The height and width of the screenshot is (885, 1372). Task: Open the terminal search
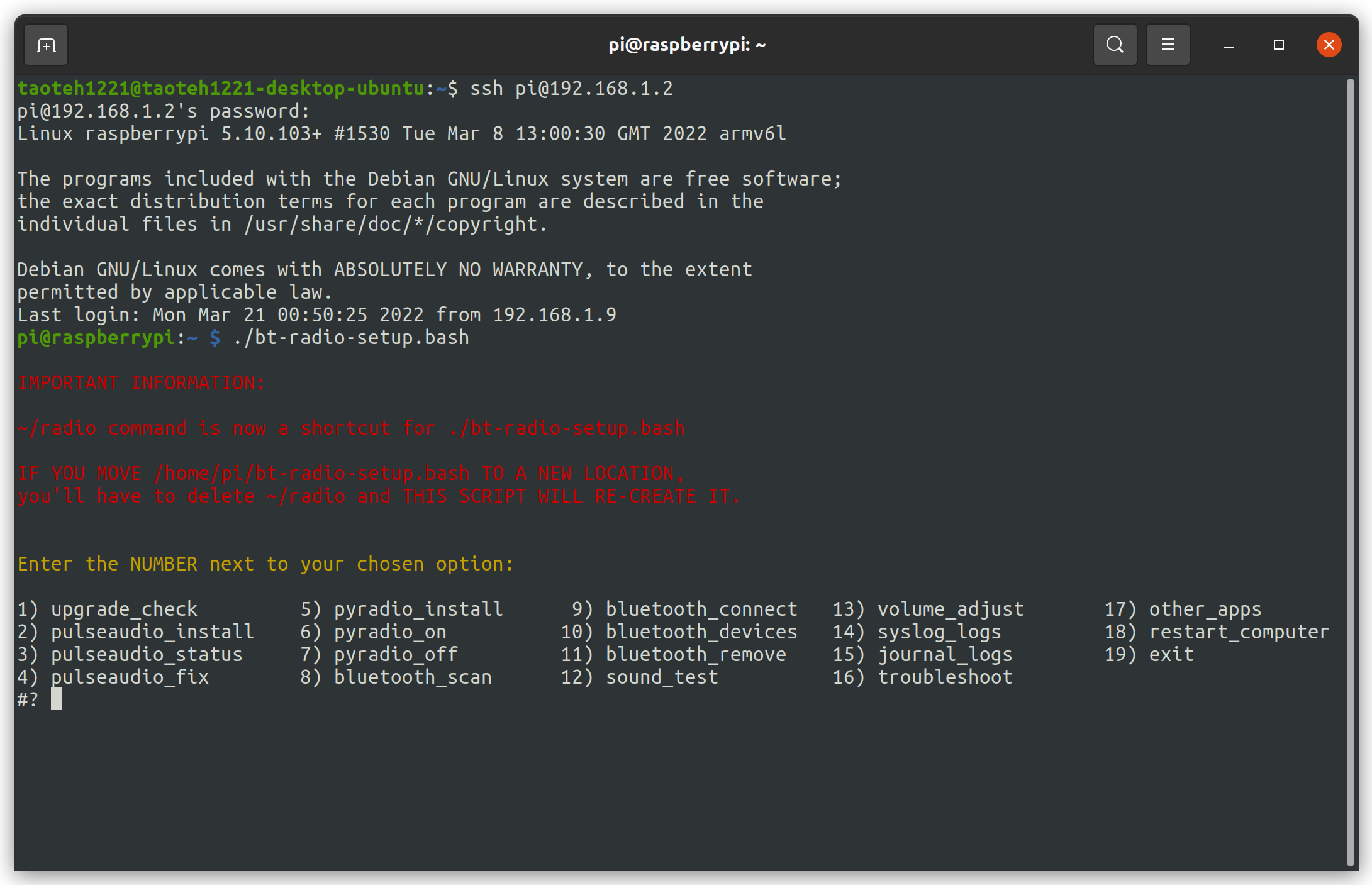[1115, 45]
